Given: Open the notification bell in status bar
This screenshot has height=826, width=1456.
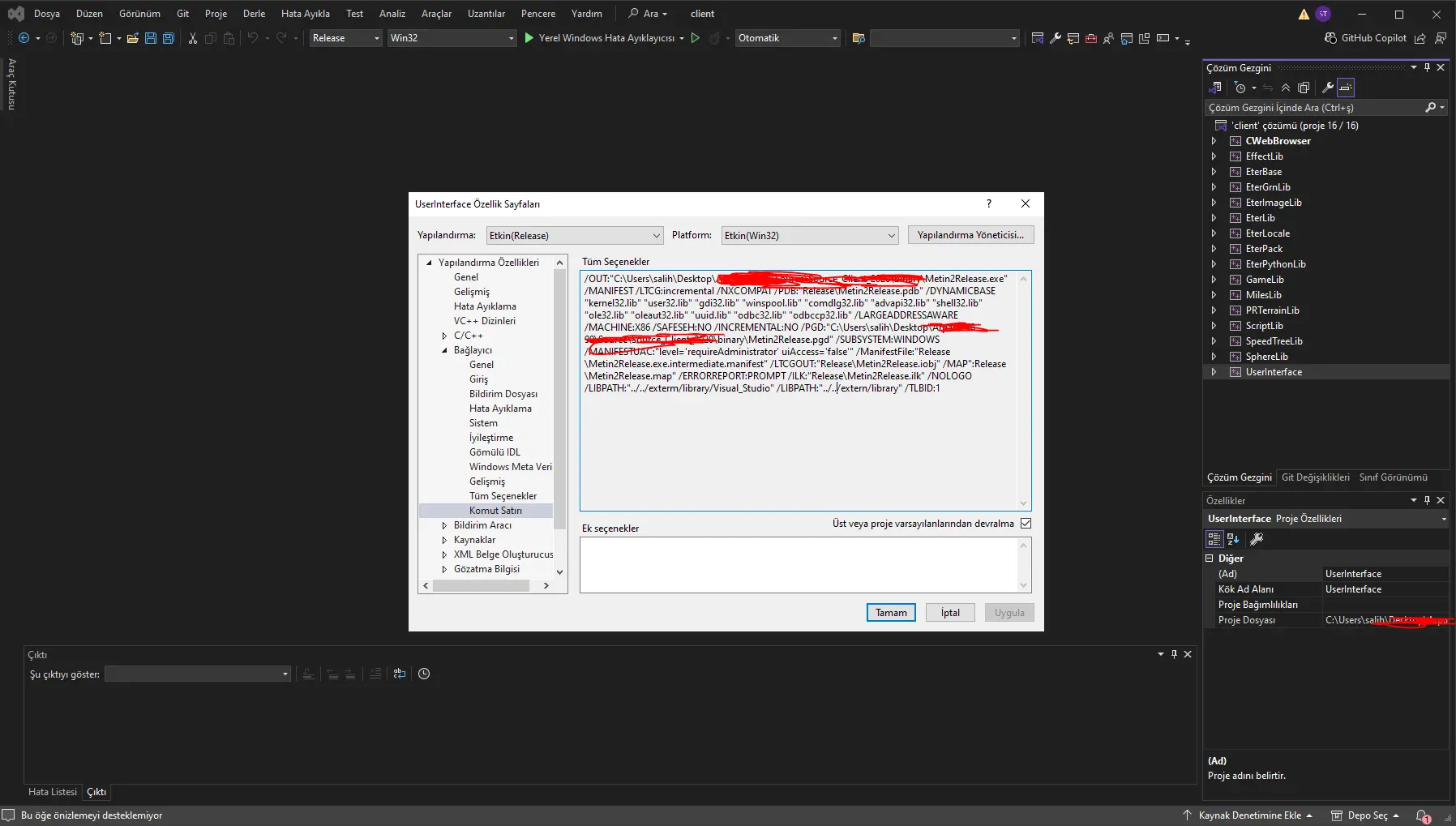Looking at the screenshot, I should pos(1423,815).
